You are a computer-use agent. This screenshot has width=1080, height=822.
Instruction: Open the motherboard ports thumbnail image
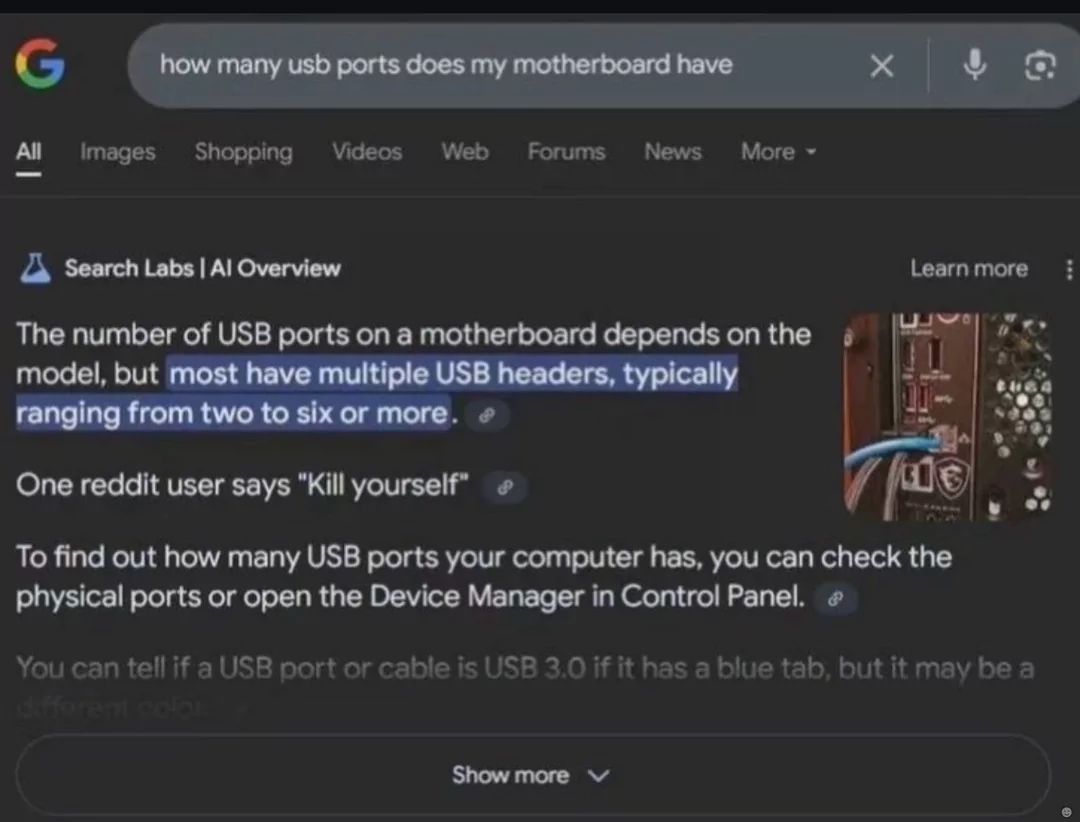point(948,417)
